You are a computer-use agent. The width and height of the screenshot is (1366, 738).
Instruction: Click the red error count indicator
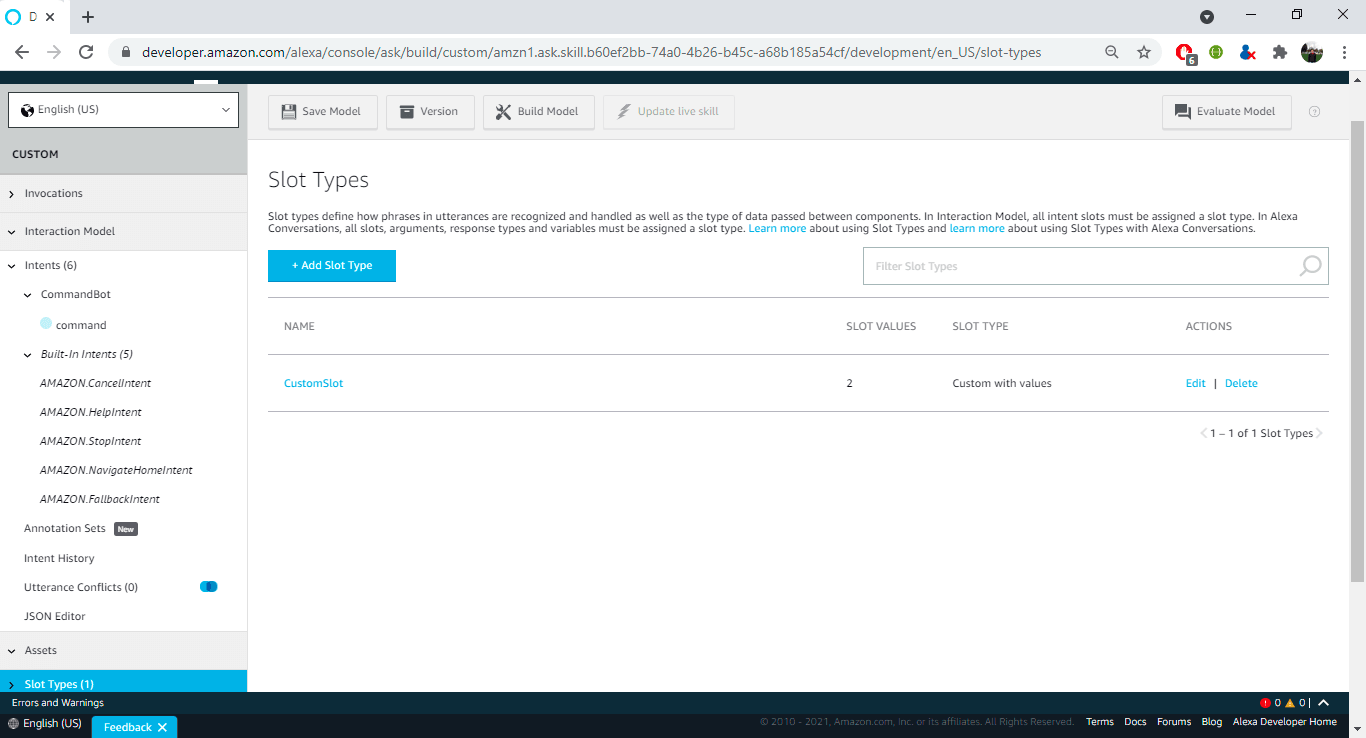1270,703
